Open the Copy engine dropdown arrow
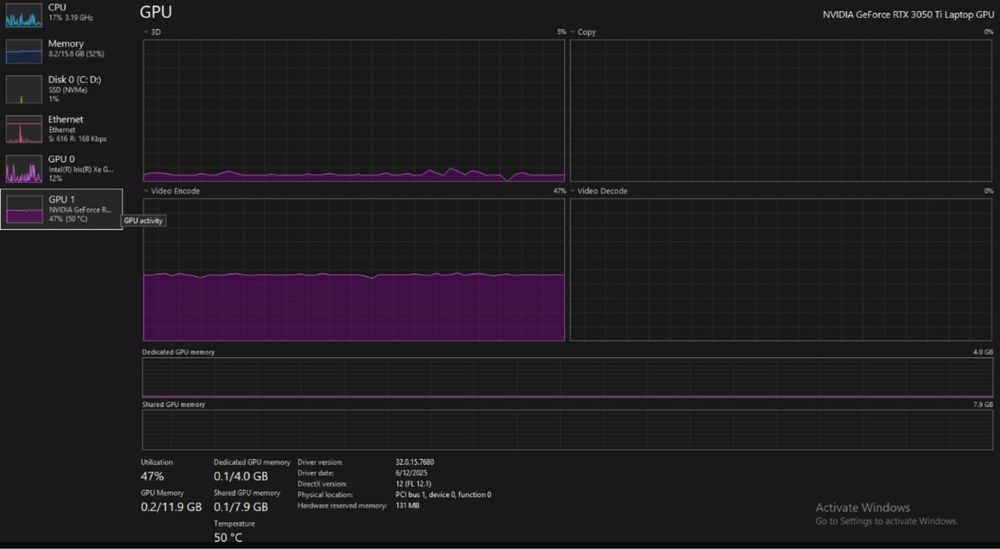 click(x=573, y=32)
